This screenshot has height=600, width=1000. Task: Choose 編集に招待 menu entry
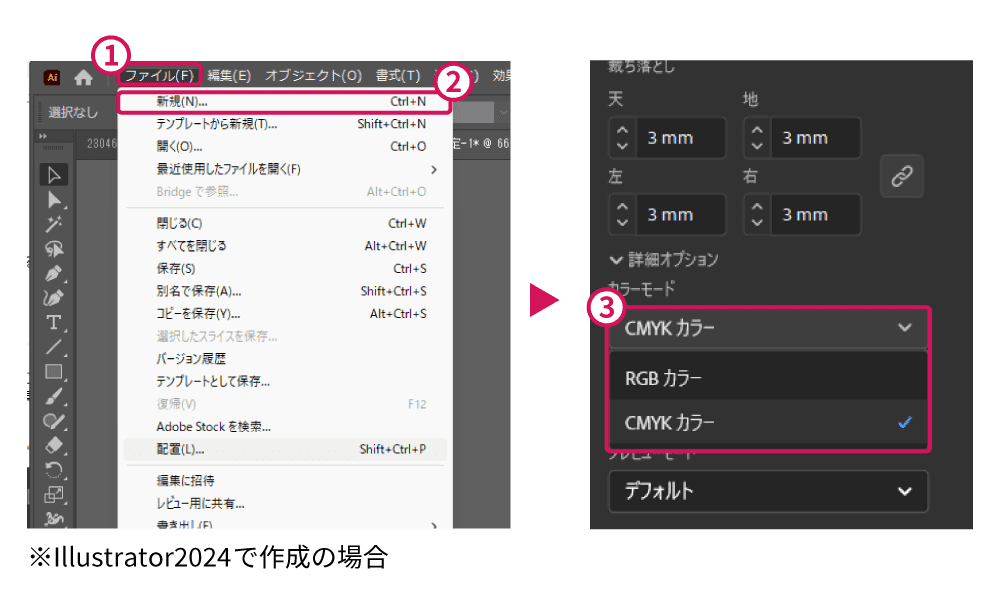(x=285, y=481)
